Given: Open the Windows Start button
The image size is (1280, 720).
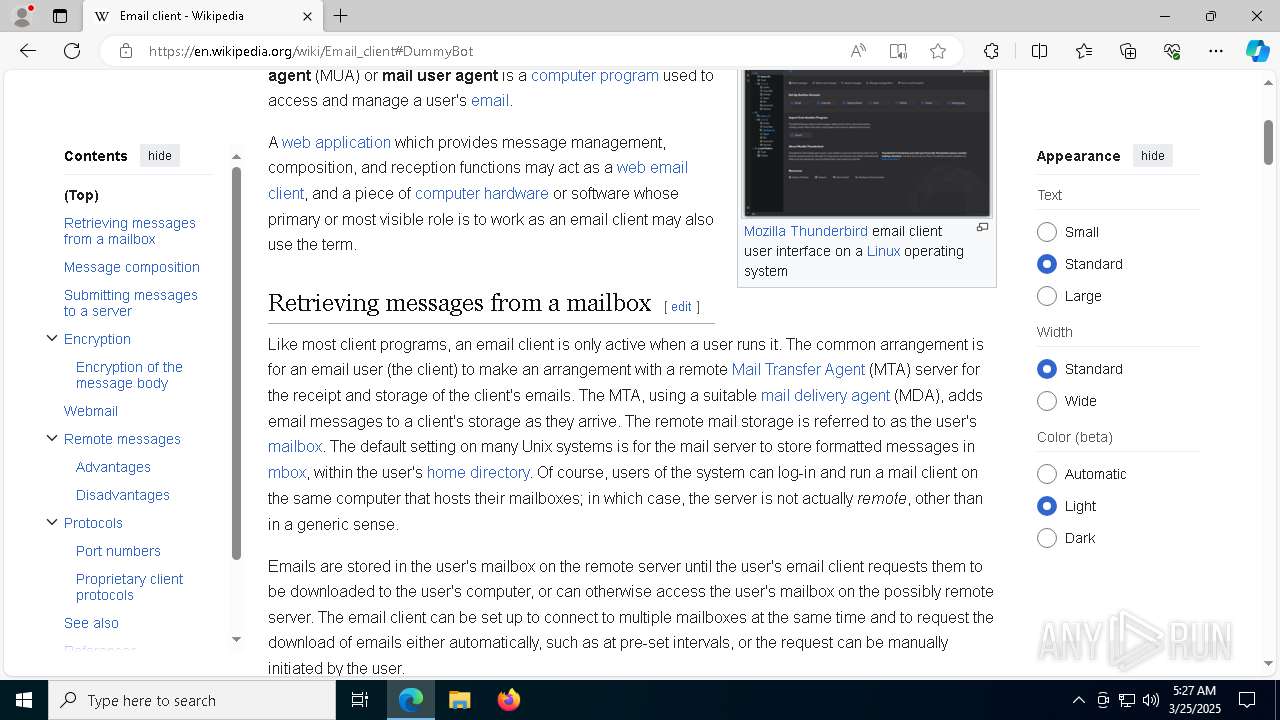Looking at the screenshot, I should click(24, 700).
